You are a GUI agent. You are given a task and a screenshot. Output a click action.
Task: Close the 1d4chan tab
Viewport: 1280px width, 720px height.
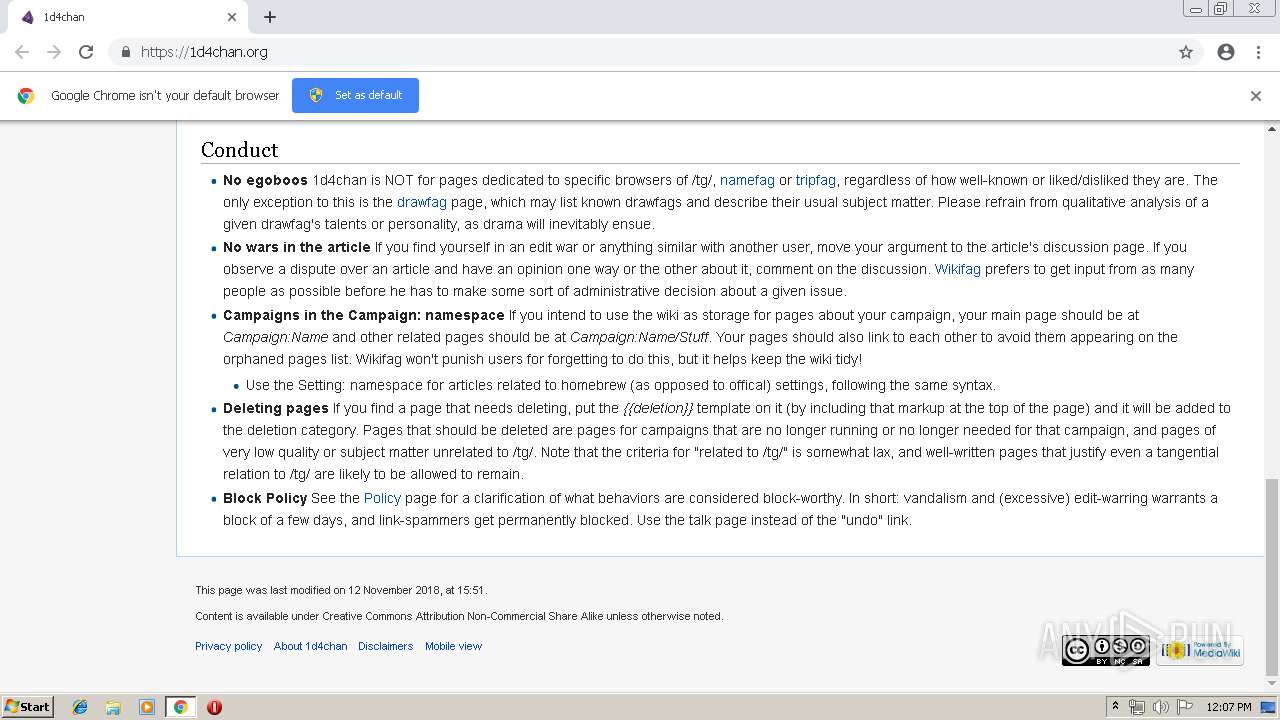(232, 17)
